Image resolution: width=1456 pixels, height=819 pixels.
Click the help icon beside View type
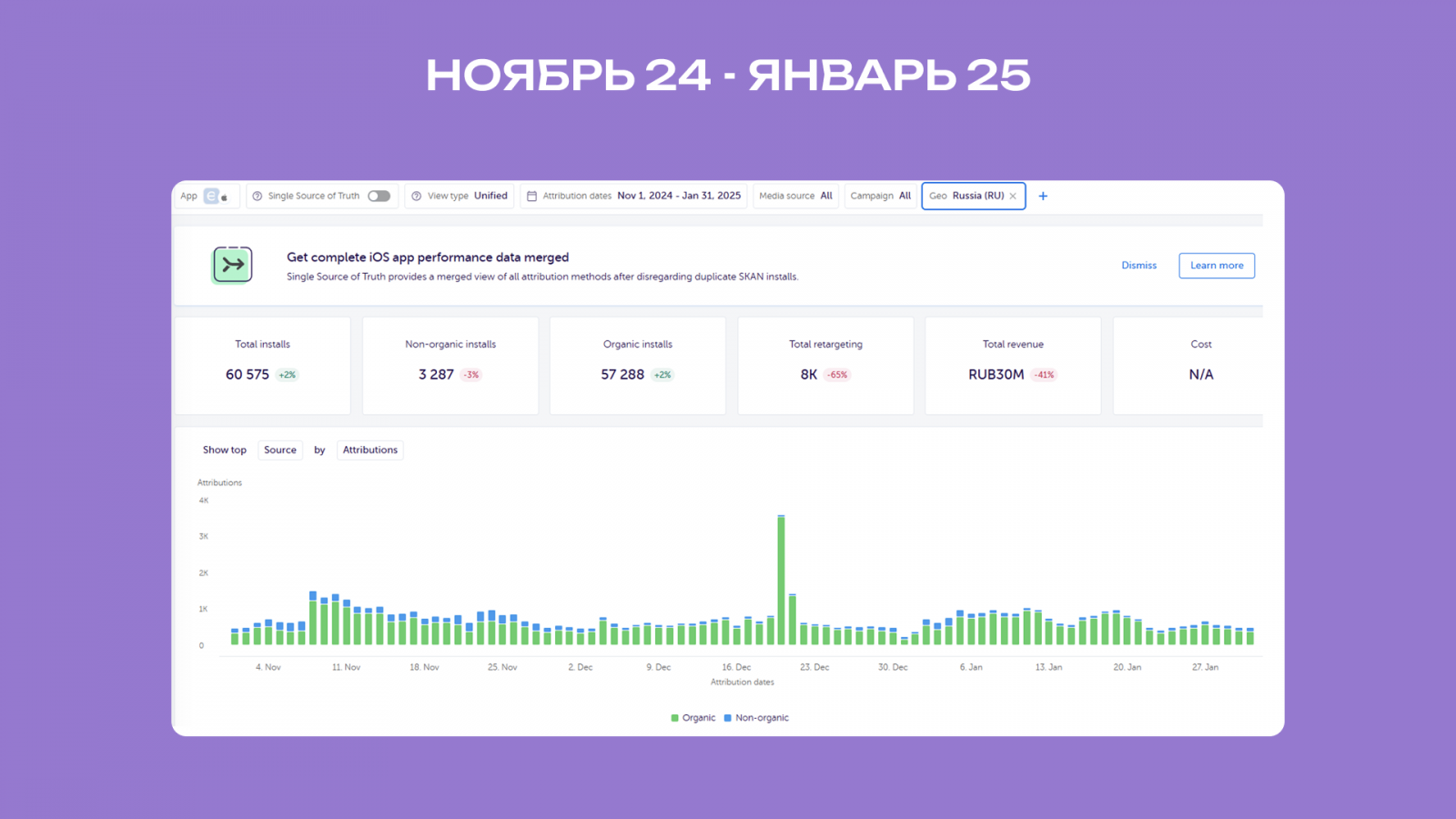(417, 196)
